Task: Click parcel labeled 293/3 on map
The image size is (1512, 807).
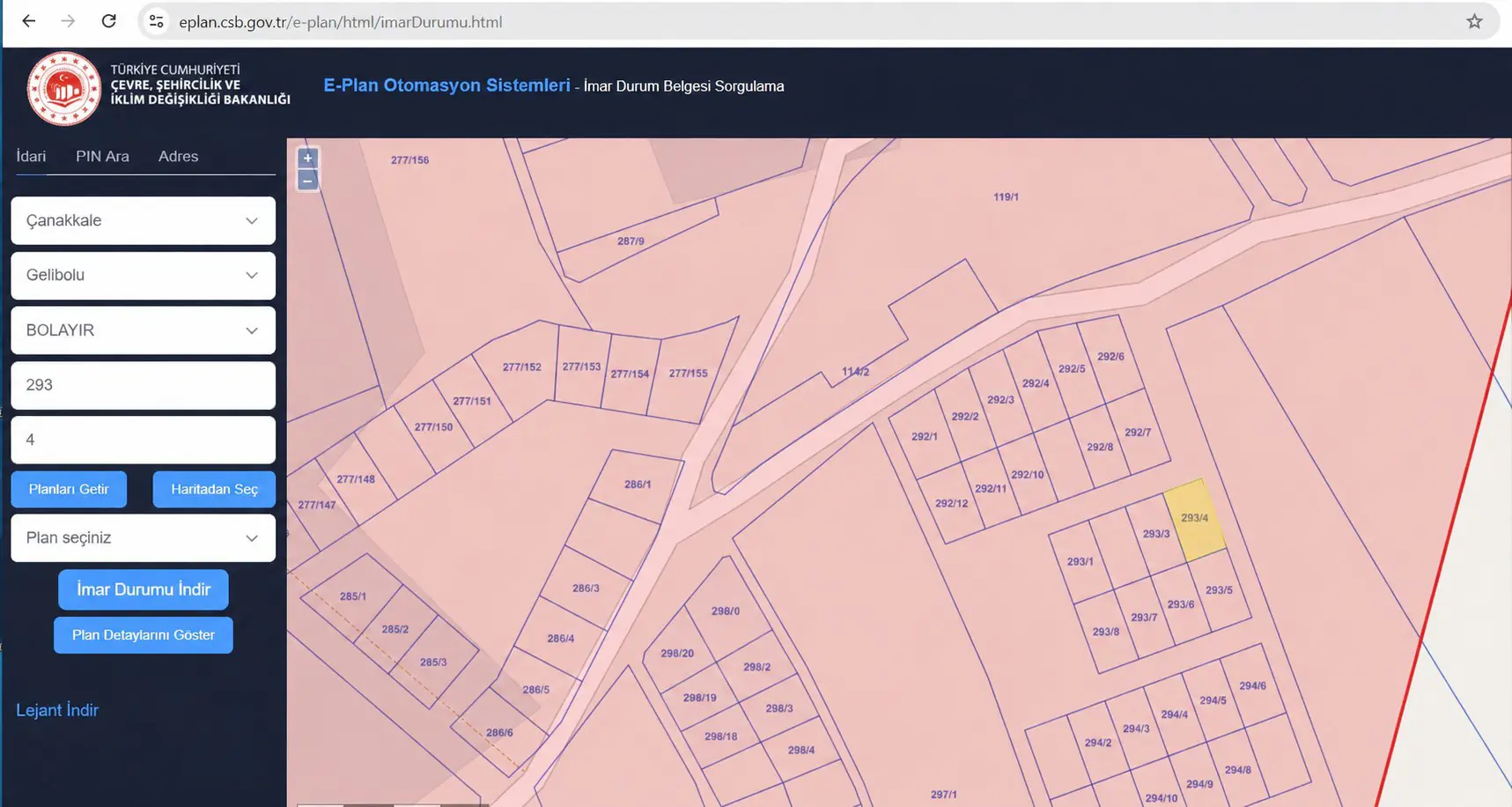Action: (1154, 532)
